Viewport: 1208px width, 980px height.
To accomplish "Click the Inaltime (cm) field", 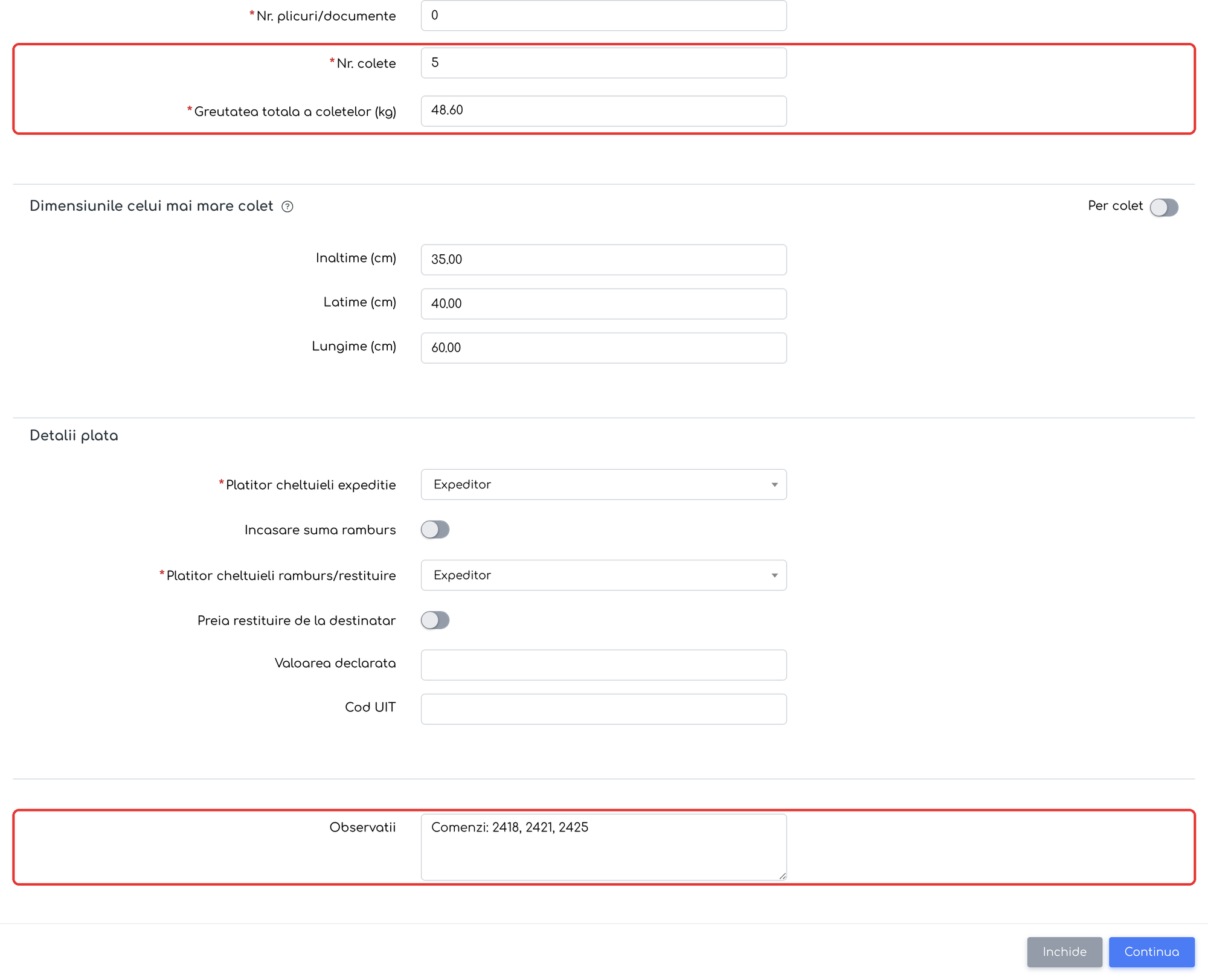I will (603, 260).
